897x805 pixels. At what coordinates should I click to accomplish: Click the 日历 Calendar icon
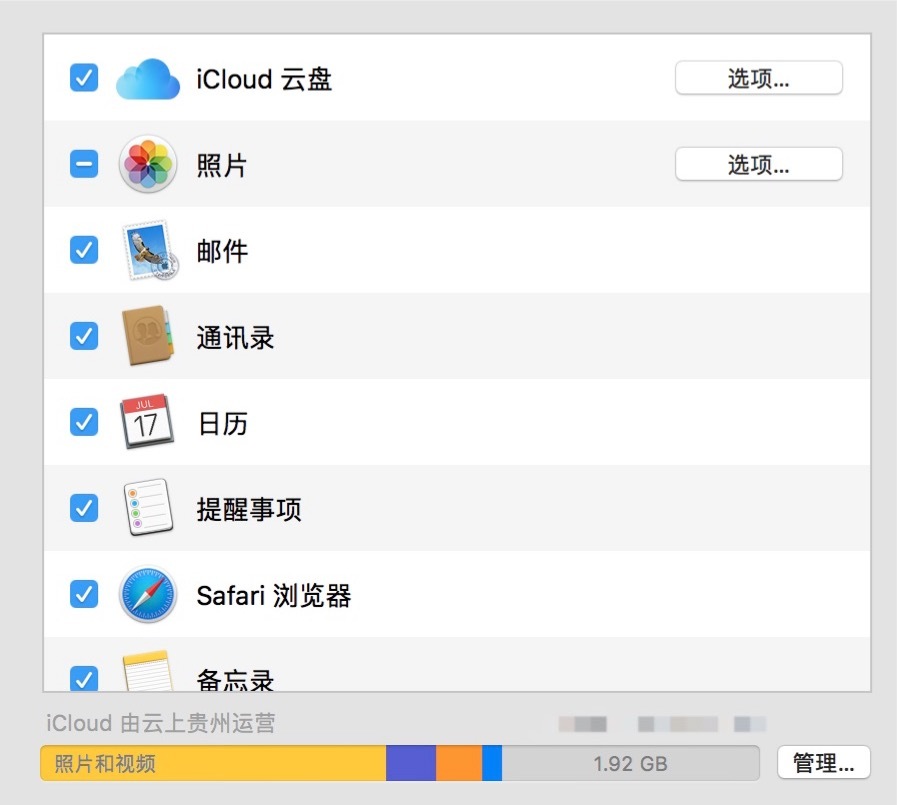point(146,422)
